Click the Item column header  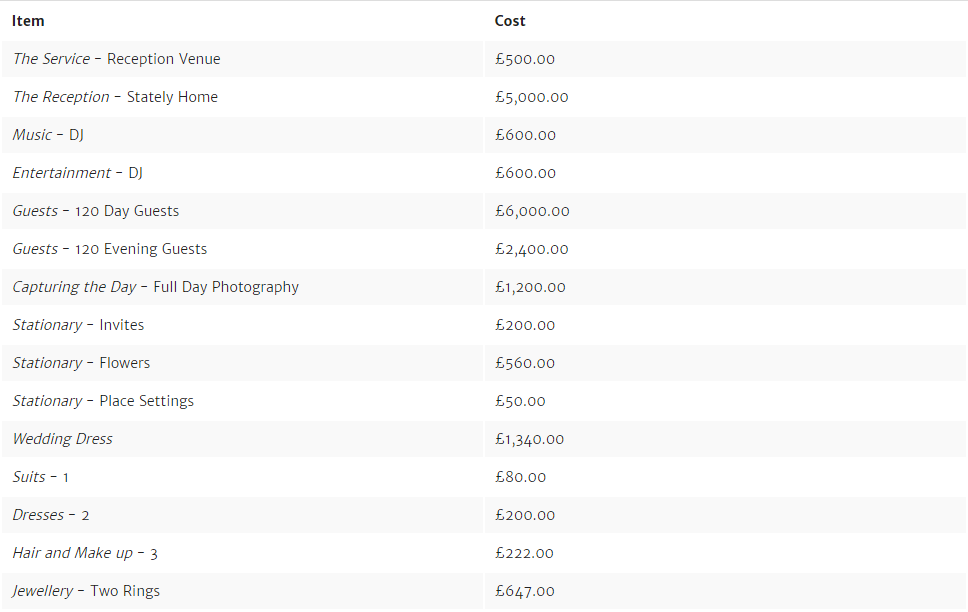click(x=28, y=21)
